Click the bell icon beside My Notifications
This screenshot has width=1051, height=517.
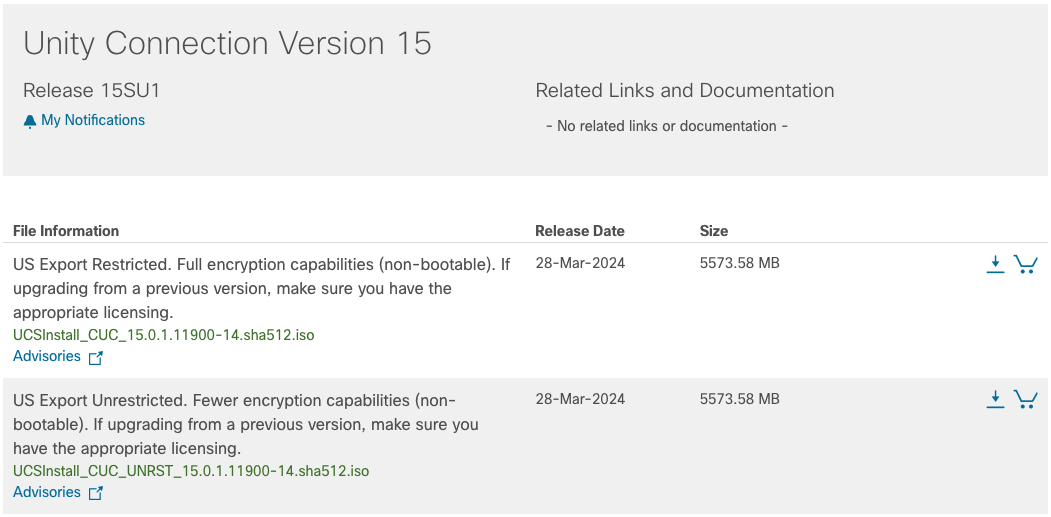coord(30,121)
